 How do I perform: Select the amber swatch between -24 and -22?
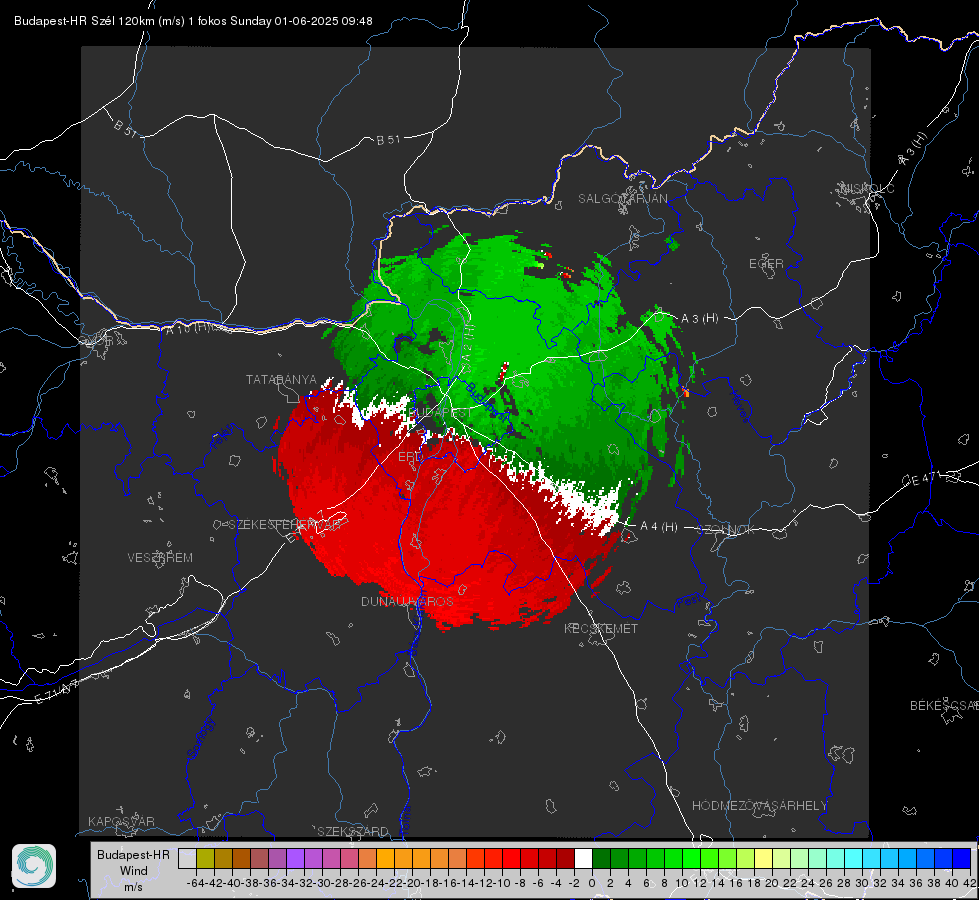click(385, 858)
